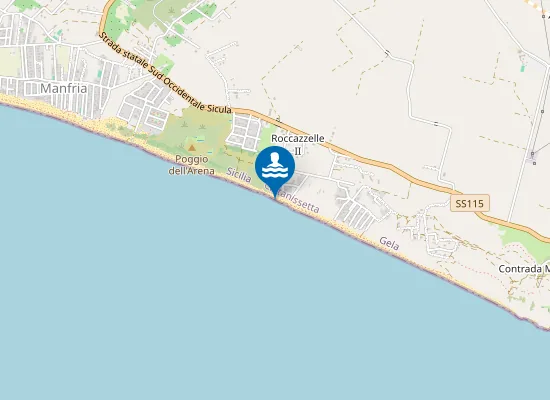
Task: Click the brown peak triangle above Poggio dell'Arena
Action: click(x=192, y=148)
